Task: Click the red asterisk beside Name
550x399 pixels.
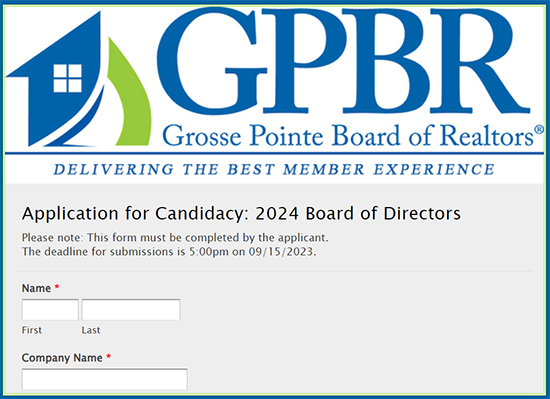Action: pos(57,288)
